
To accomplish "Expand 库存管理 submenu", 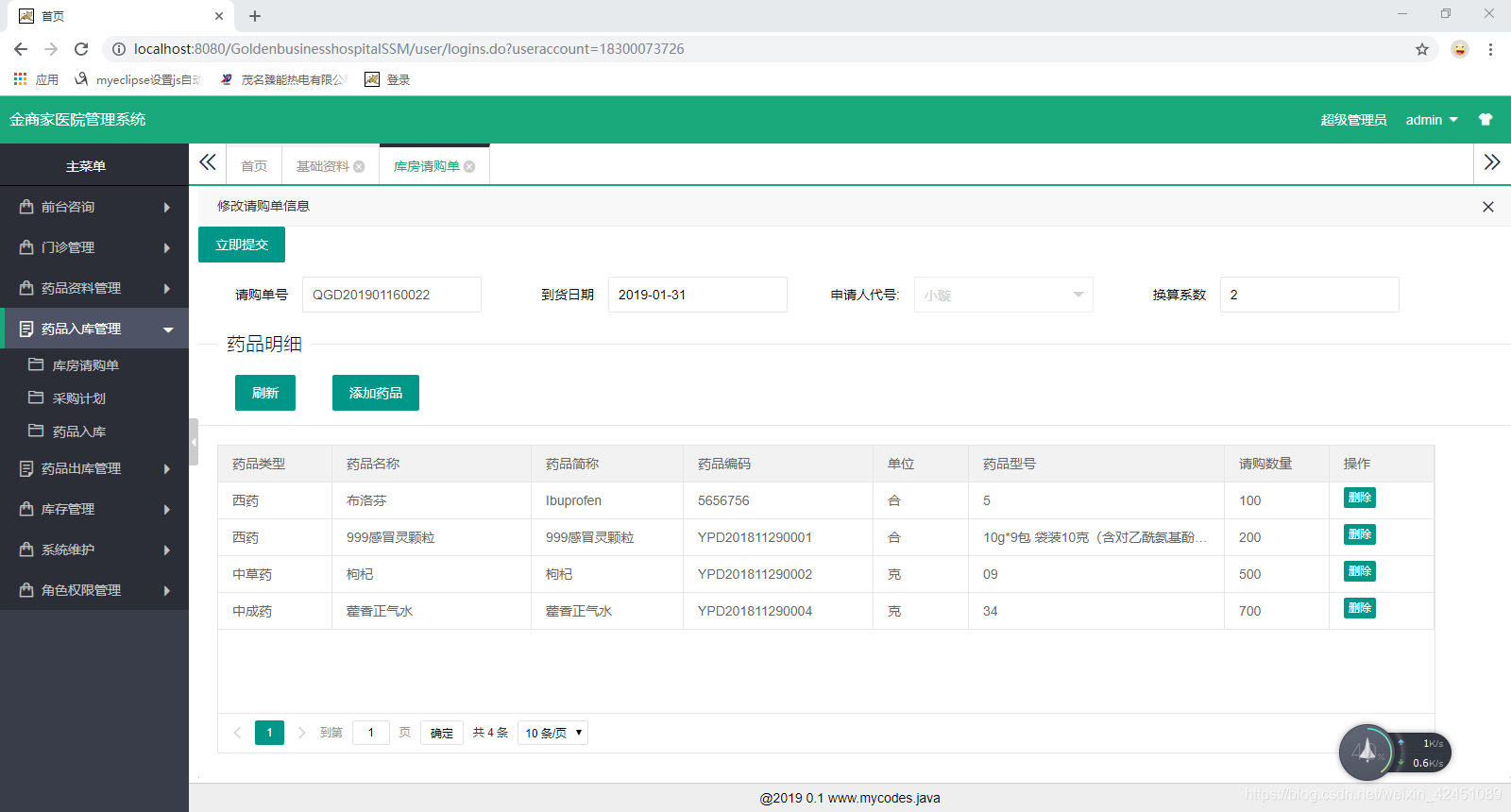I will tap(167, 510).
